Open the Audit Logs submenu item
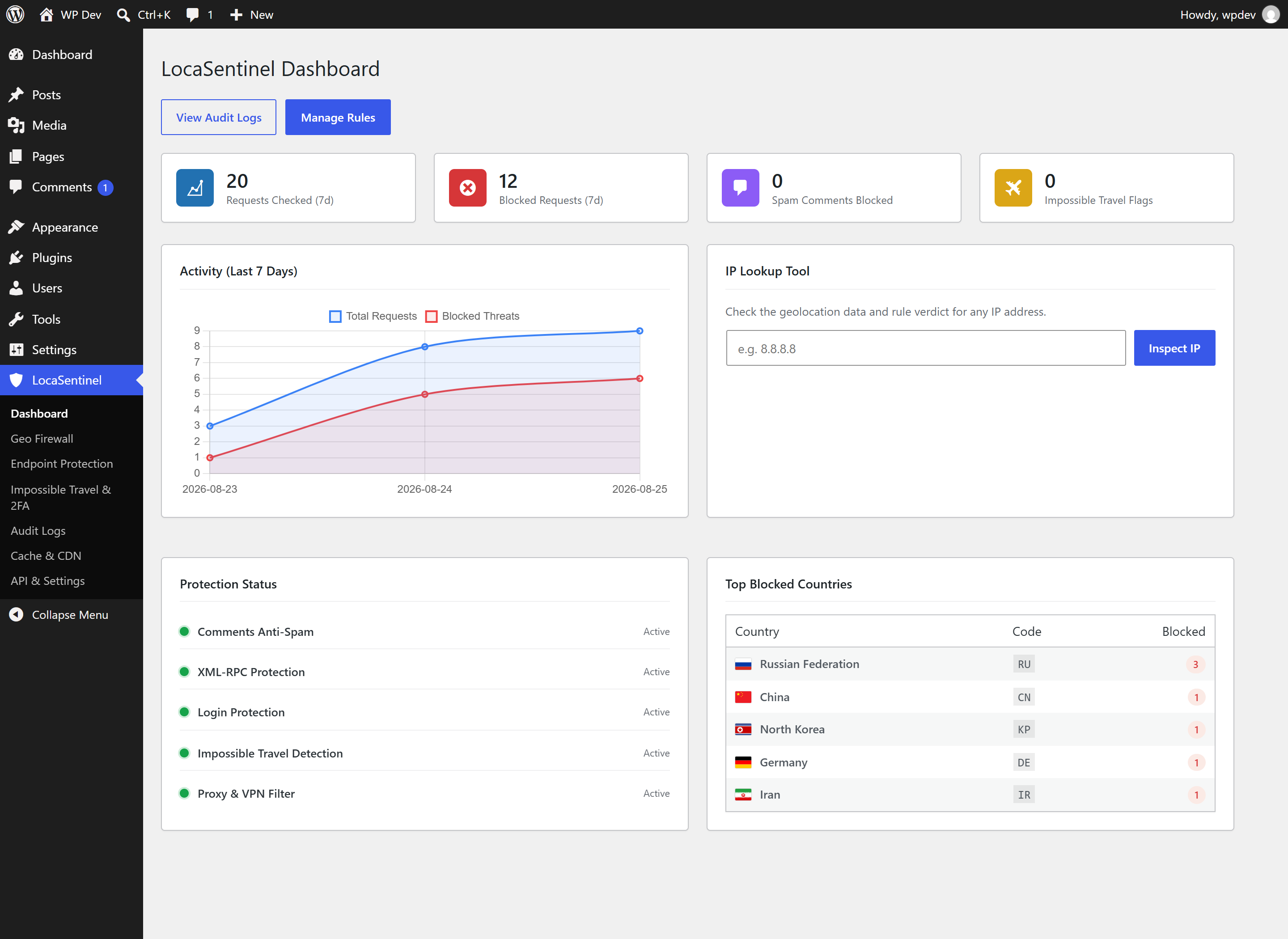The image size is (1288, 939). (x=38, y=530)
